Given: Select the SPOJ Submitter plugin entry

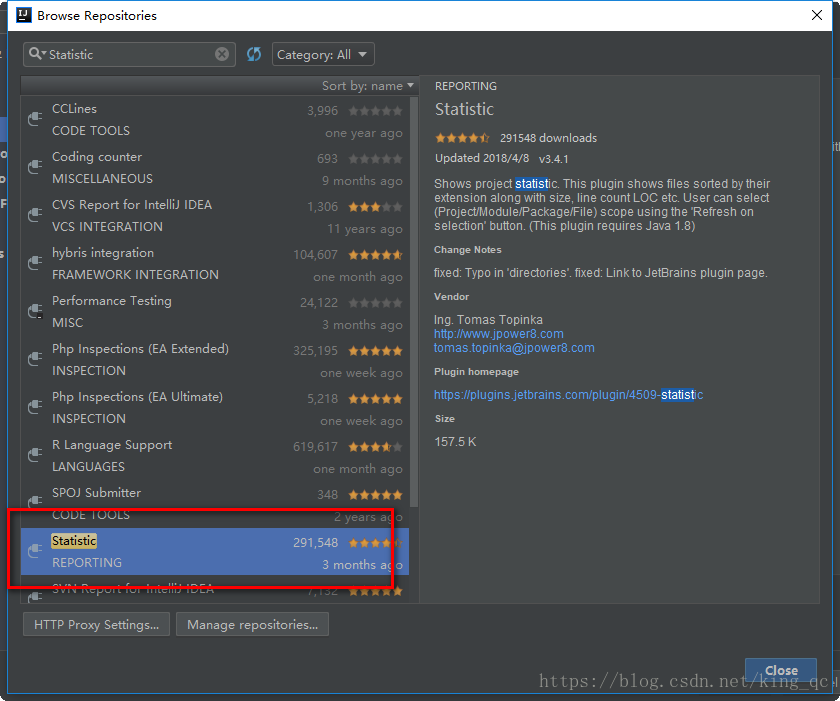Looking at the screenshot, I should [x=96, y=493].
